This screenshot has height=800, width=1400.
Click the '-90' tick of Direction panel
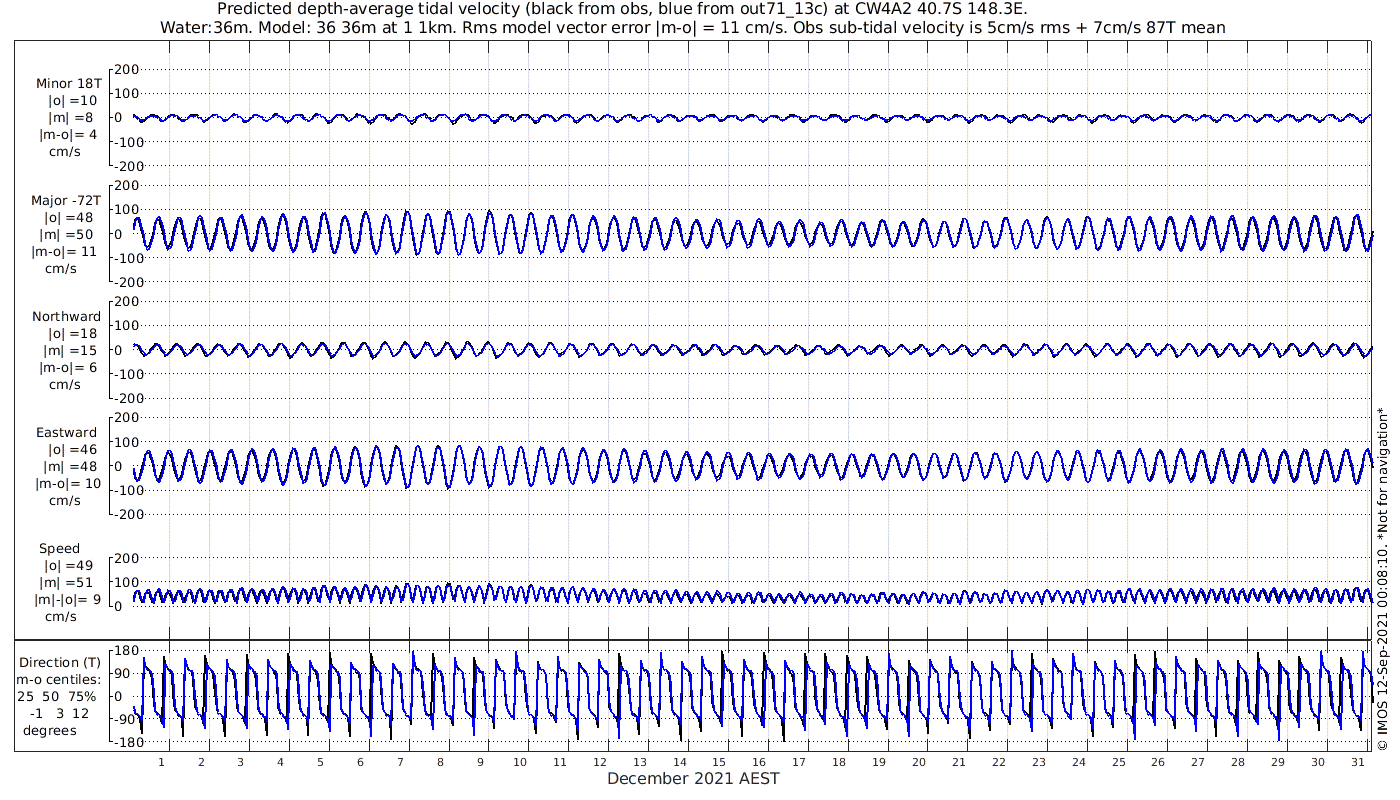coord(125,720)
